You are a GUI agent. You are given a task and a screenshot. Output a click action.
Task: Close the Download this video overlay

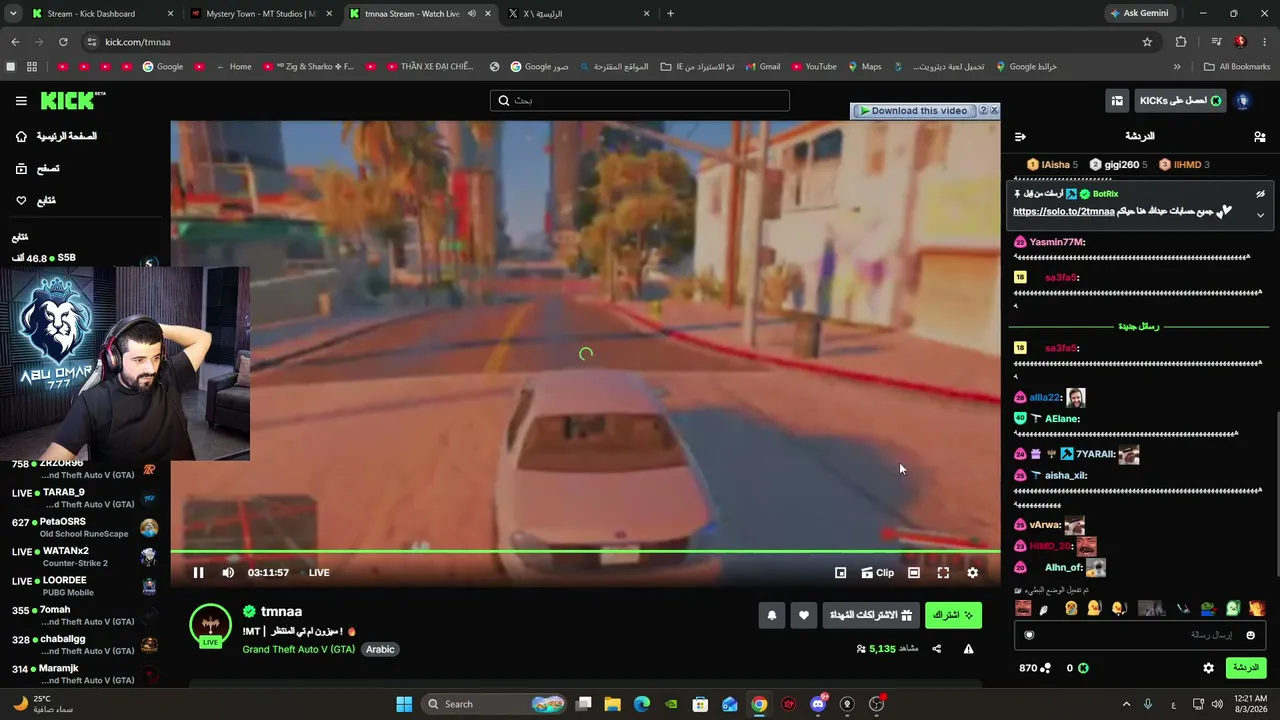(x=994, y=111)
